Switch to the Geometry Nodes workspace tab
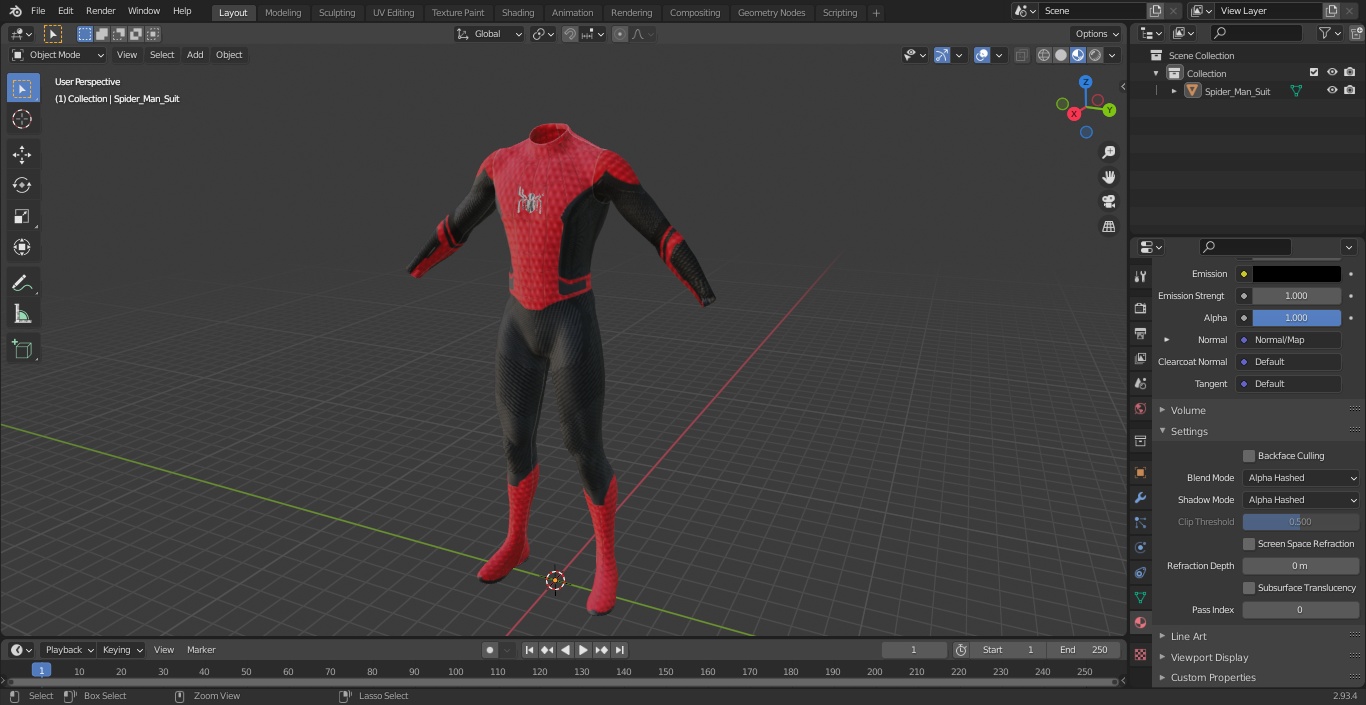 772,13
